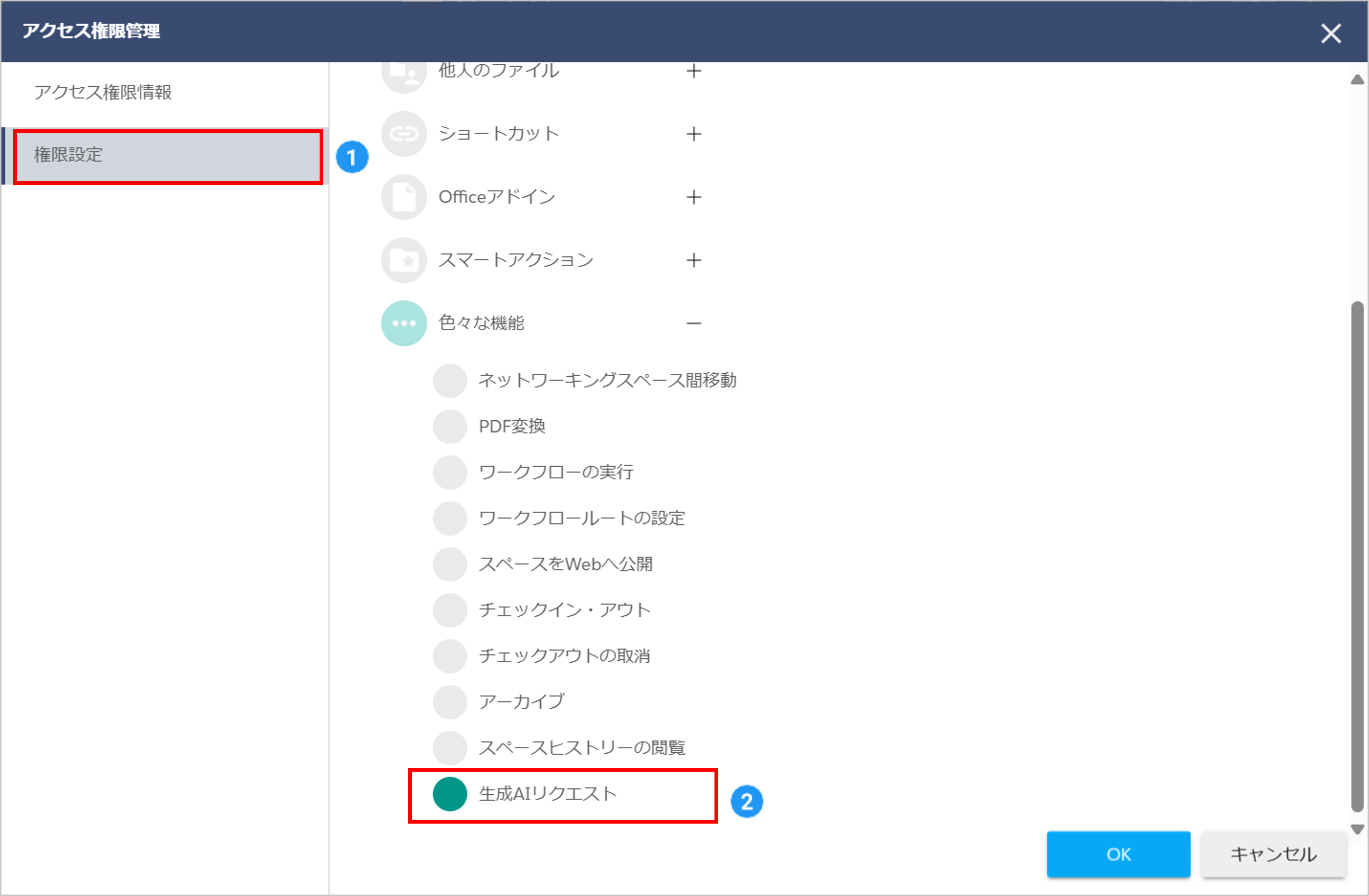Screen dimensions: 1369x896
Task: Click the アーカイブ label text
Action: point(521,702)
